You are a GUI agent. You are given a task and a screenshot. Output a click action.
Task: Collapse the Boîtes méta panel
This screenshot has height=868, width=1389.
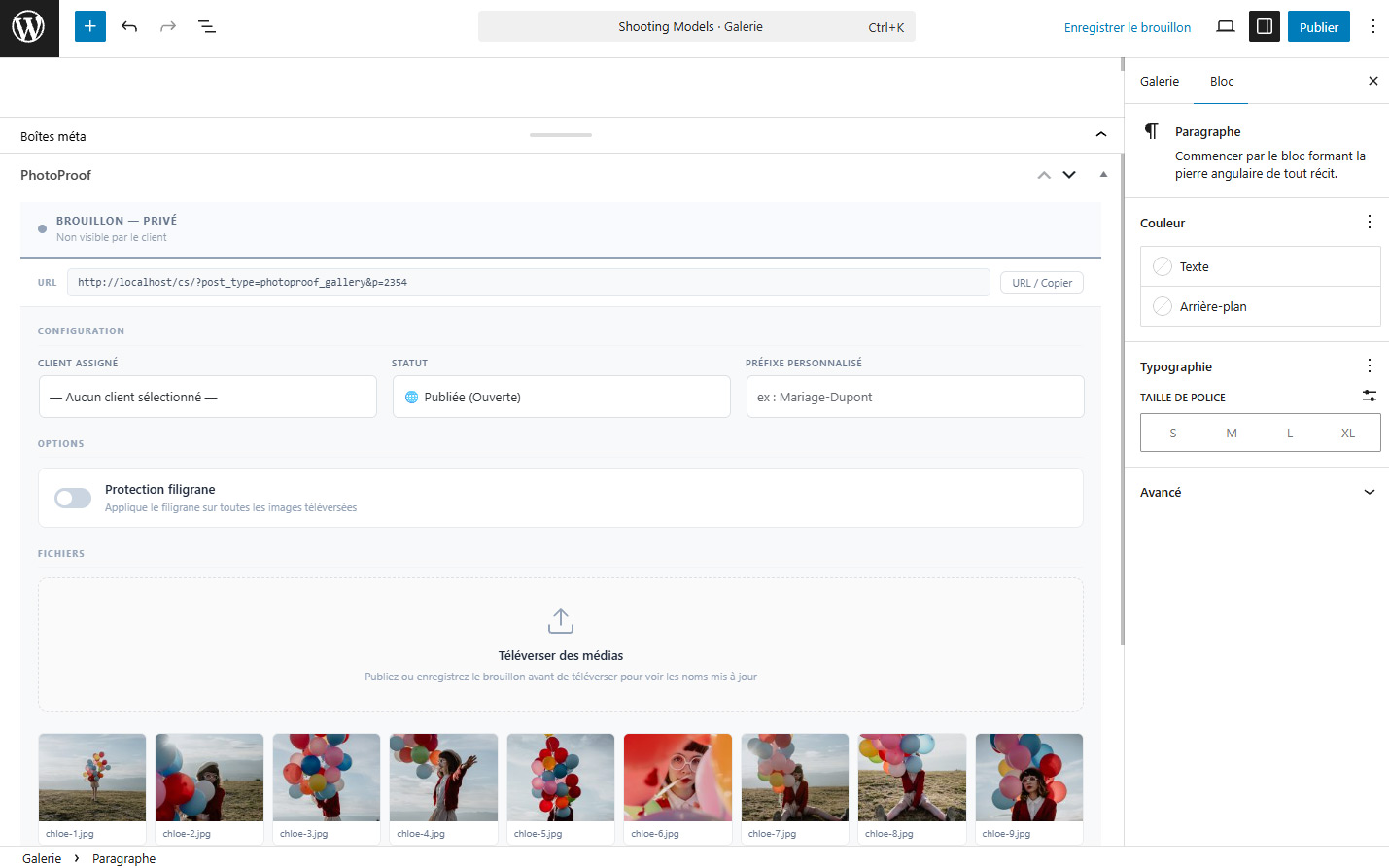(1100, 134)
